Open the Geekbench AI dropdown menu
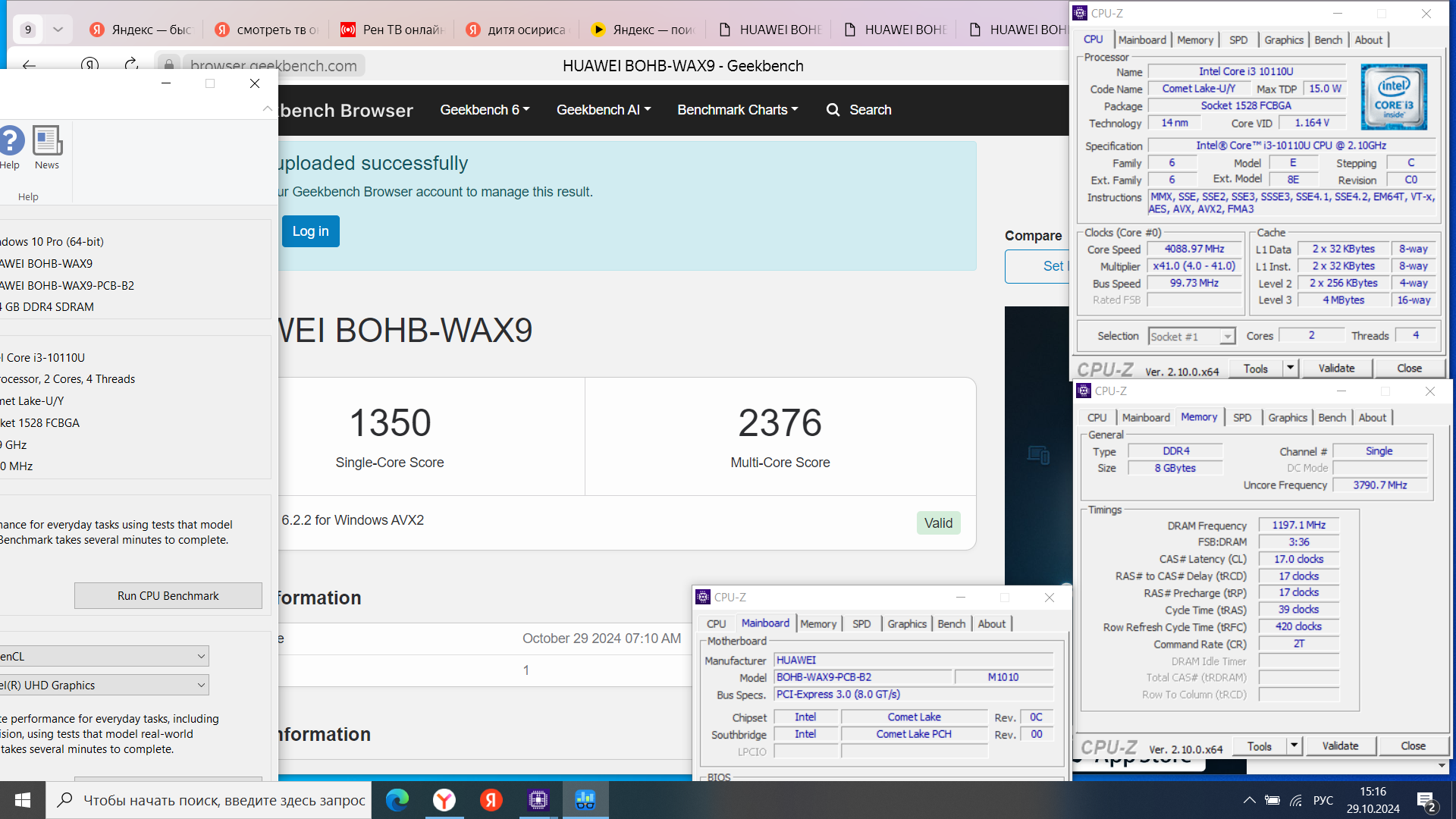 coord(604,110)
